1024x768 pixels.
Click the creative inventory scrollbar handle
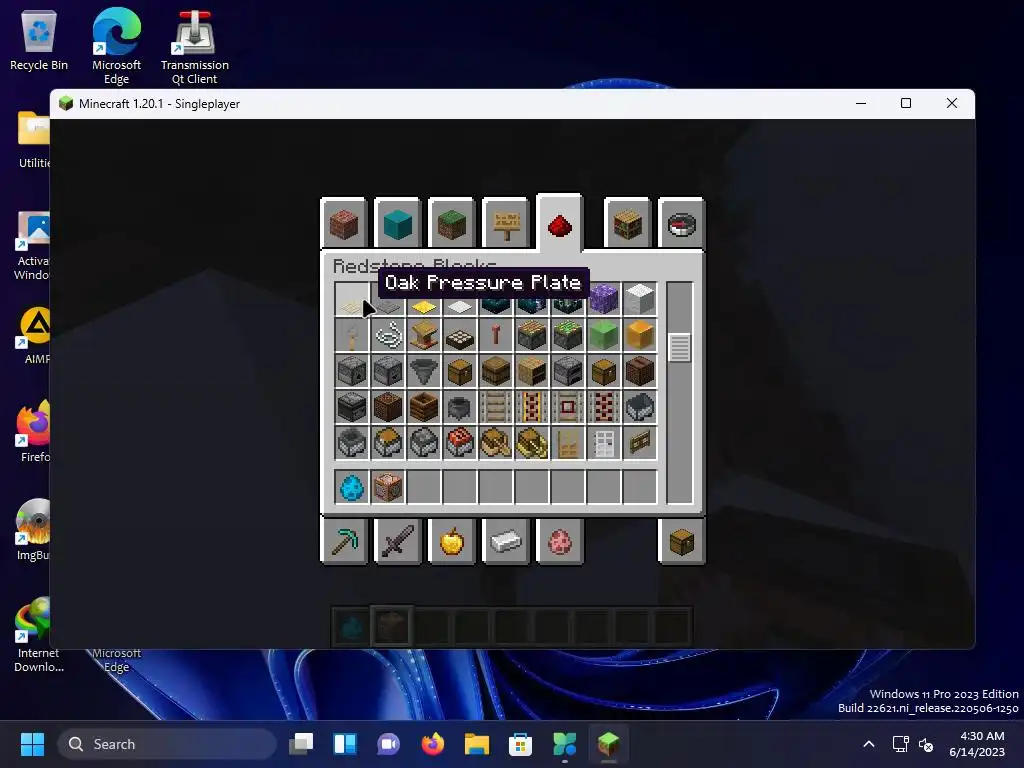(x=680, y=347)
